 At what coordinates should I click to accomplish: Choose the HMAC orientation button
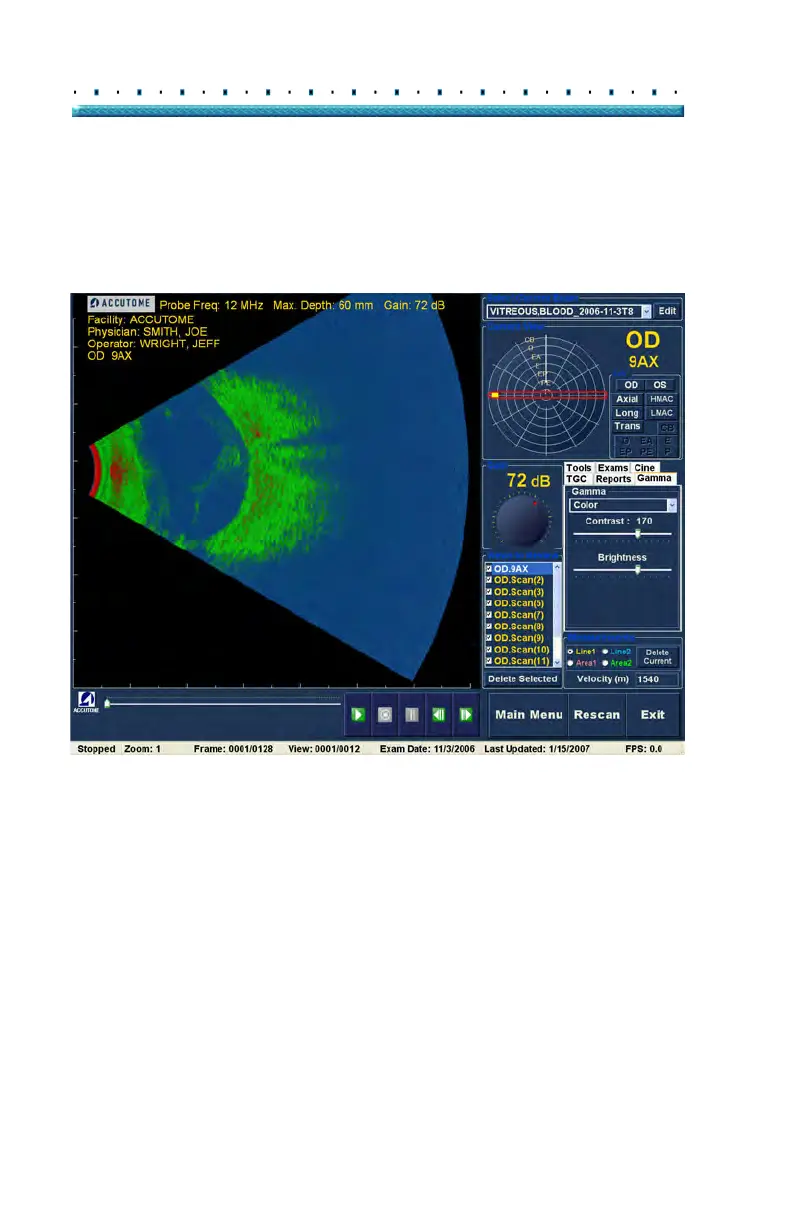661,399
